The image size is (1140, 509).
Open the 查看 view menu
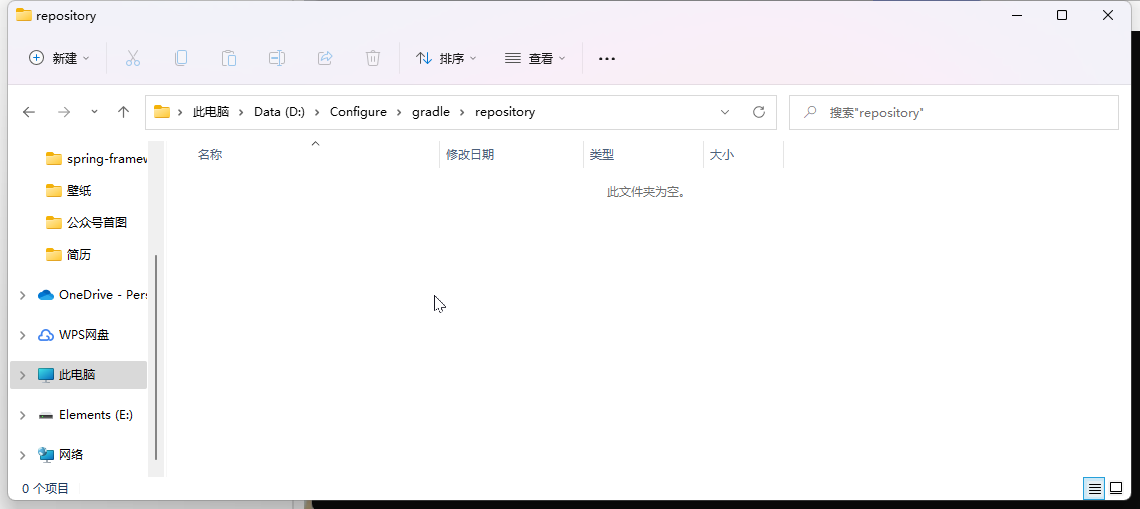click(535, 58)
